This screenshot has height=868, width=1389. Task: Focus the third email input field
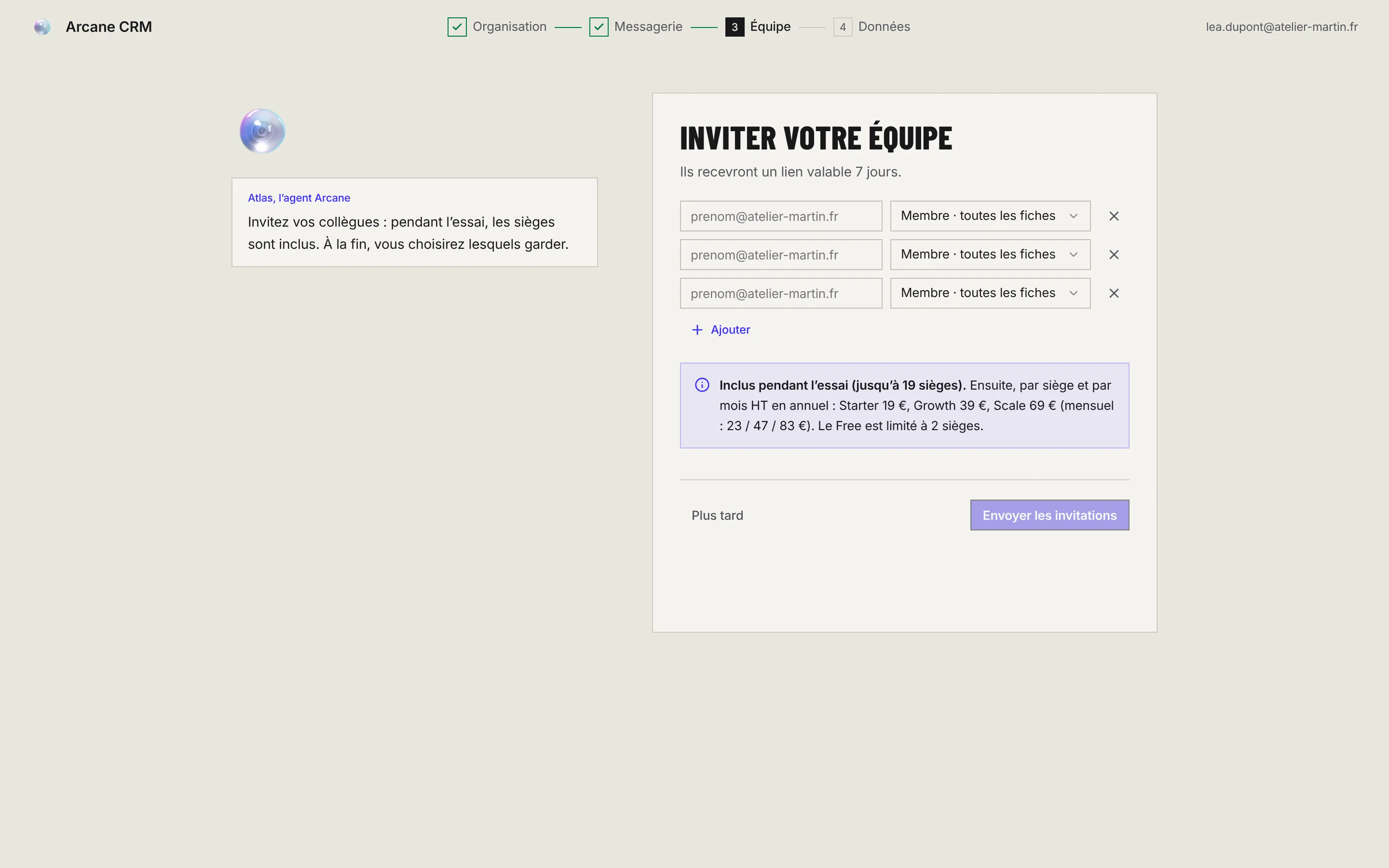coord(781,293)
